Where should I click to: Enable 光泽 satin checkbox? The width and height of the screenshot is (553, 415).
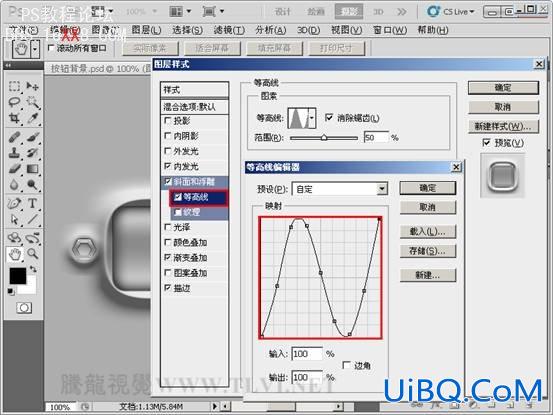tap(168, 227)
